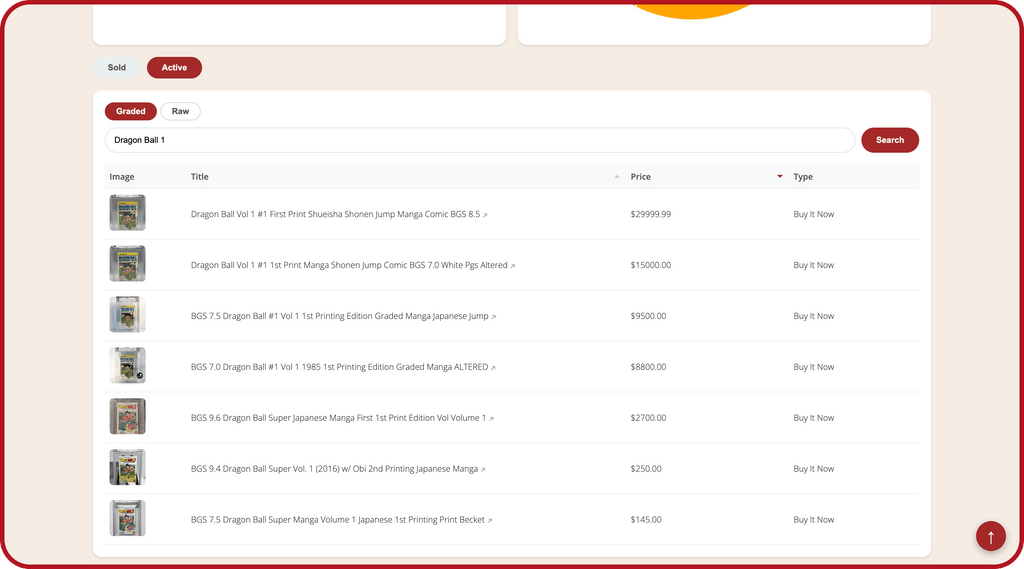Select the $29999.99 price cell
Screen dimensions: 1024x569
[650, 214]
